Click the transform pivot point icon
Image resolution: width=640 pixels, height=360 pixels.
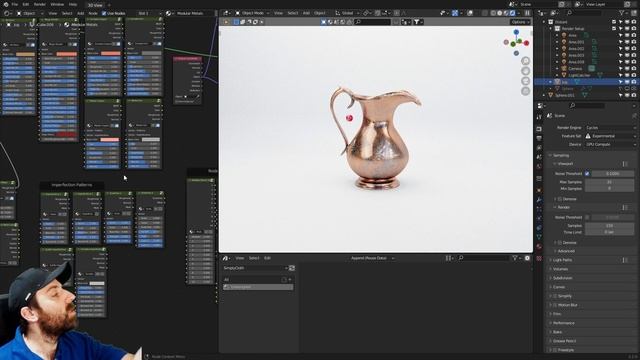(x=367, y=13)
